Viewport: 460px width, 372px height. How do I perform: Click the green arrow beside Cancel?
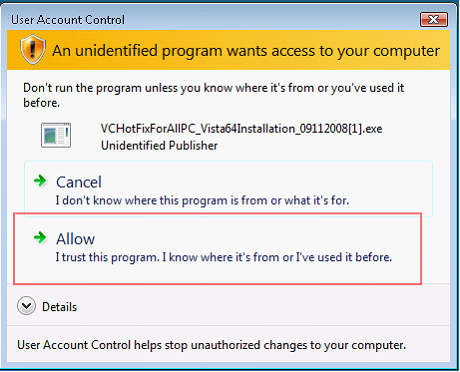40,181
